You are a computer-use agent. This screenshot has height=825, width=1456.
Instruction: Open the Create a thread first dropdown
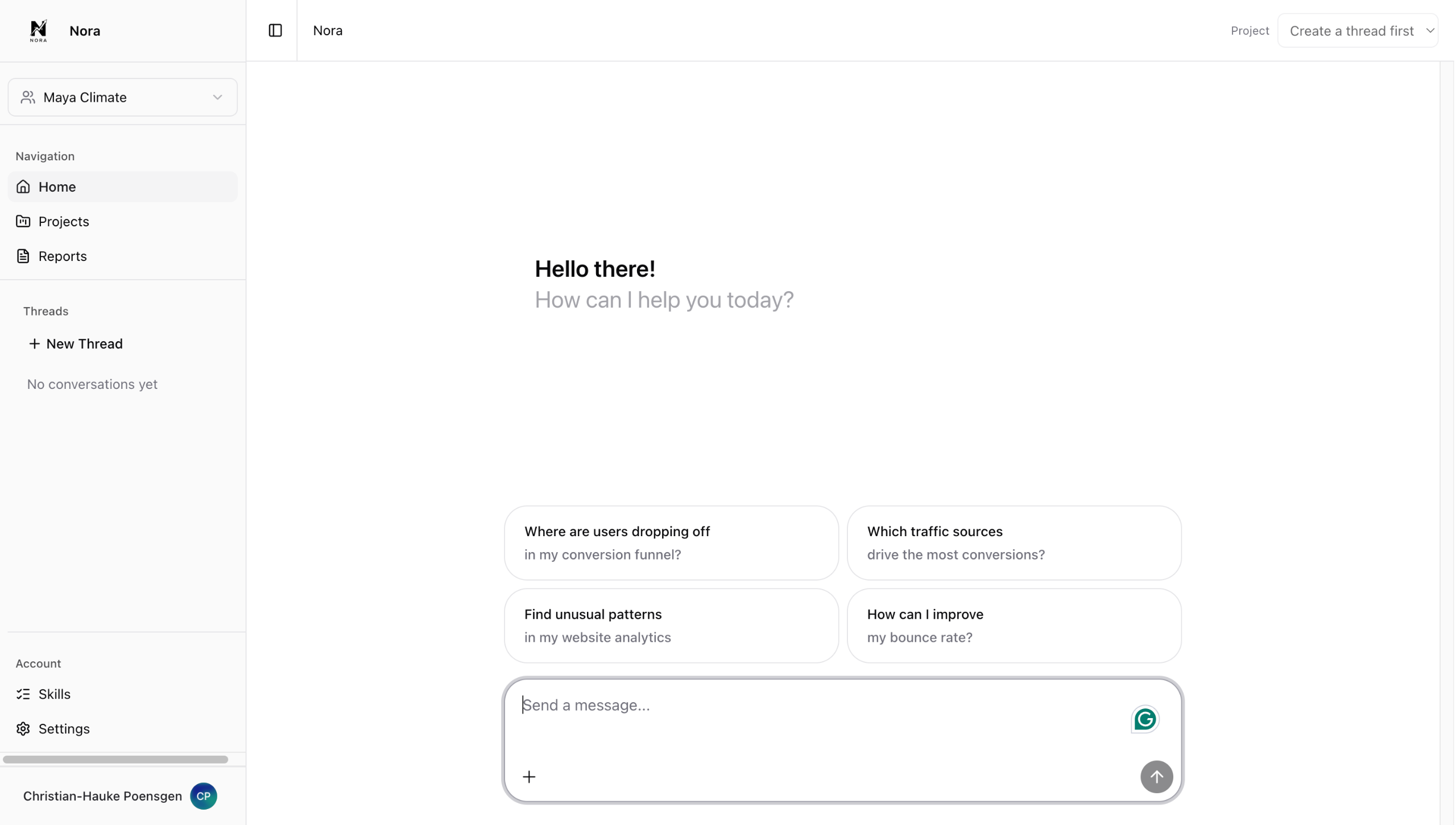coord(1351,31)
